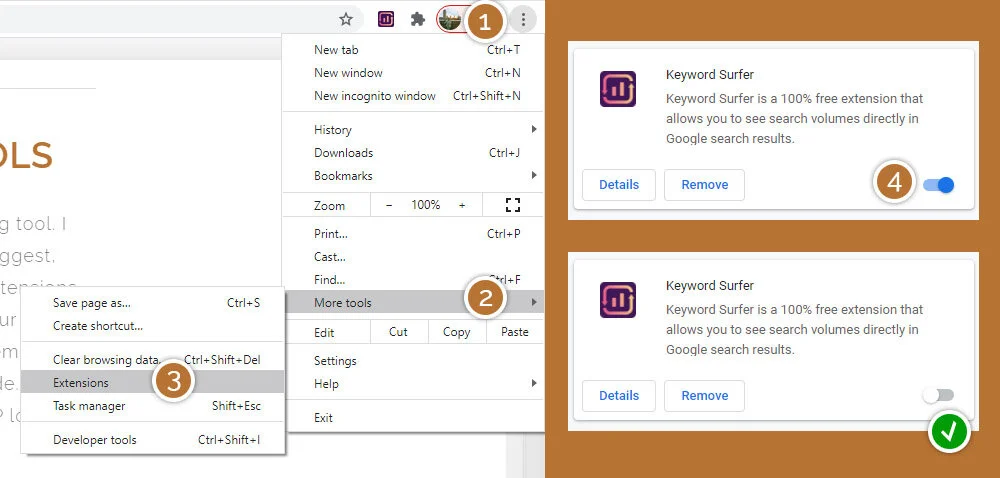Enable the disabled Keyword Surfer toggle
The image size is (1000, 478).
pos(938,396)
